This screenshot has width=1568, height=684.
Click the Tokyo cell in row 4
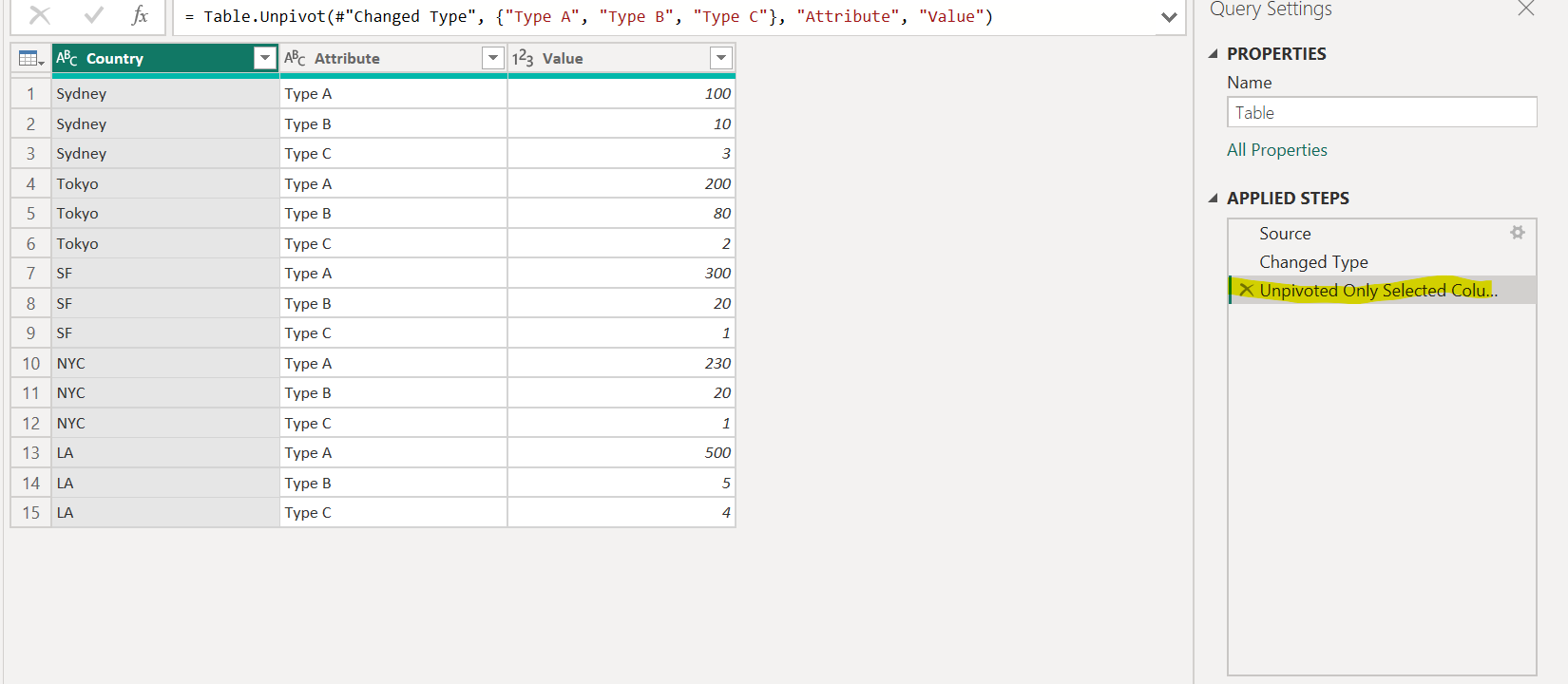pyautogui.click(x=165, y=183)
